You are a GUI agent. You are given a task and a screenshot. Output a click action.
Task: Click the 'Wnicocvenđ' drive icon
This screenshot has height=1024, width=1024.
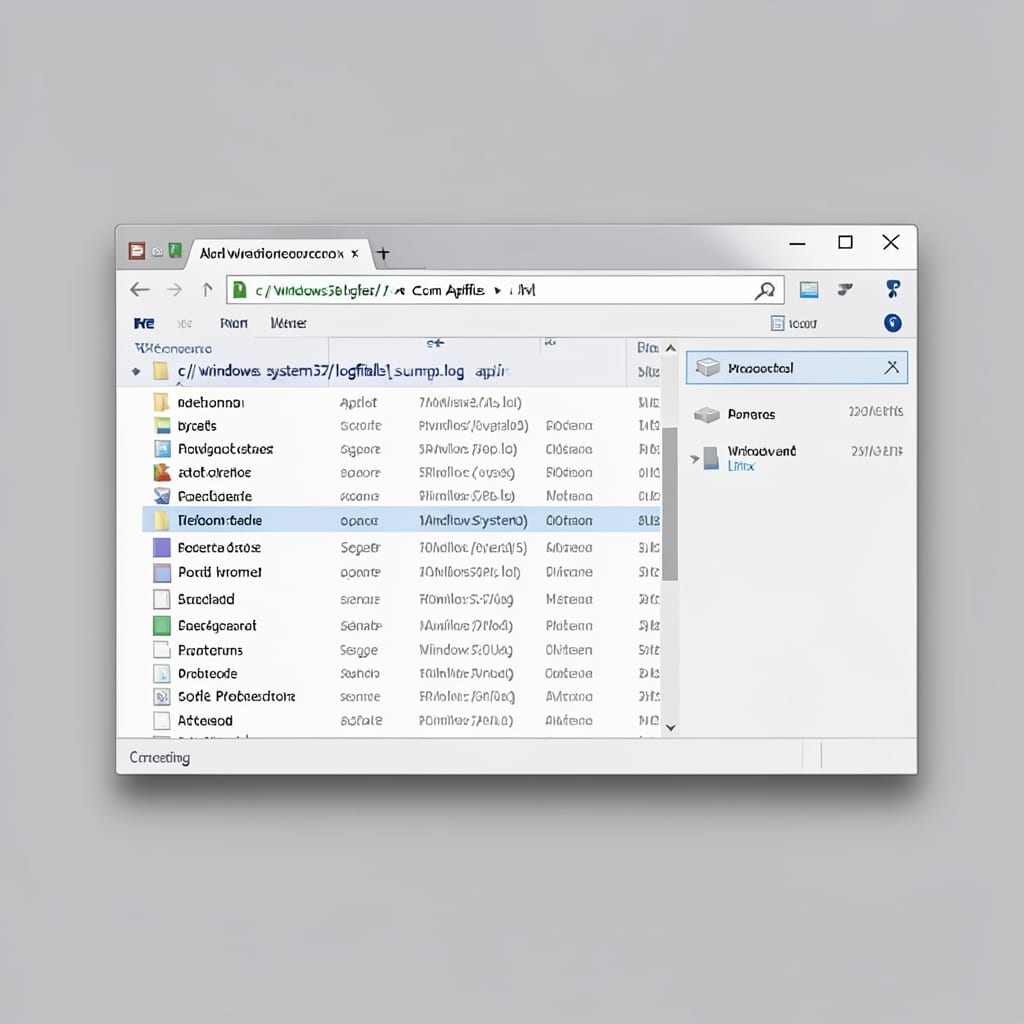pyautogui.click(x=711, y=458)
